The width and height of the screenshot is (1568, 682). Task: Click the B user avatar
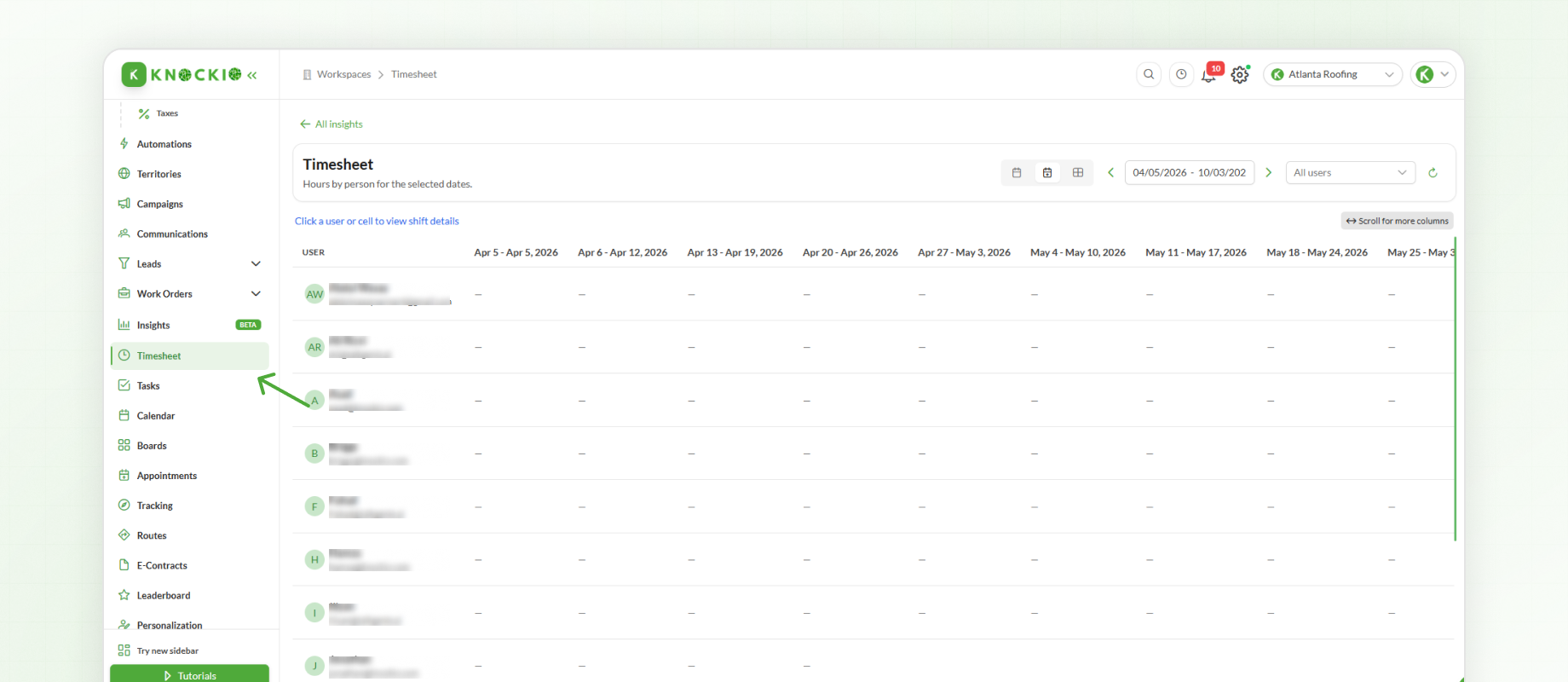(314, 454)
